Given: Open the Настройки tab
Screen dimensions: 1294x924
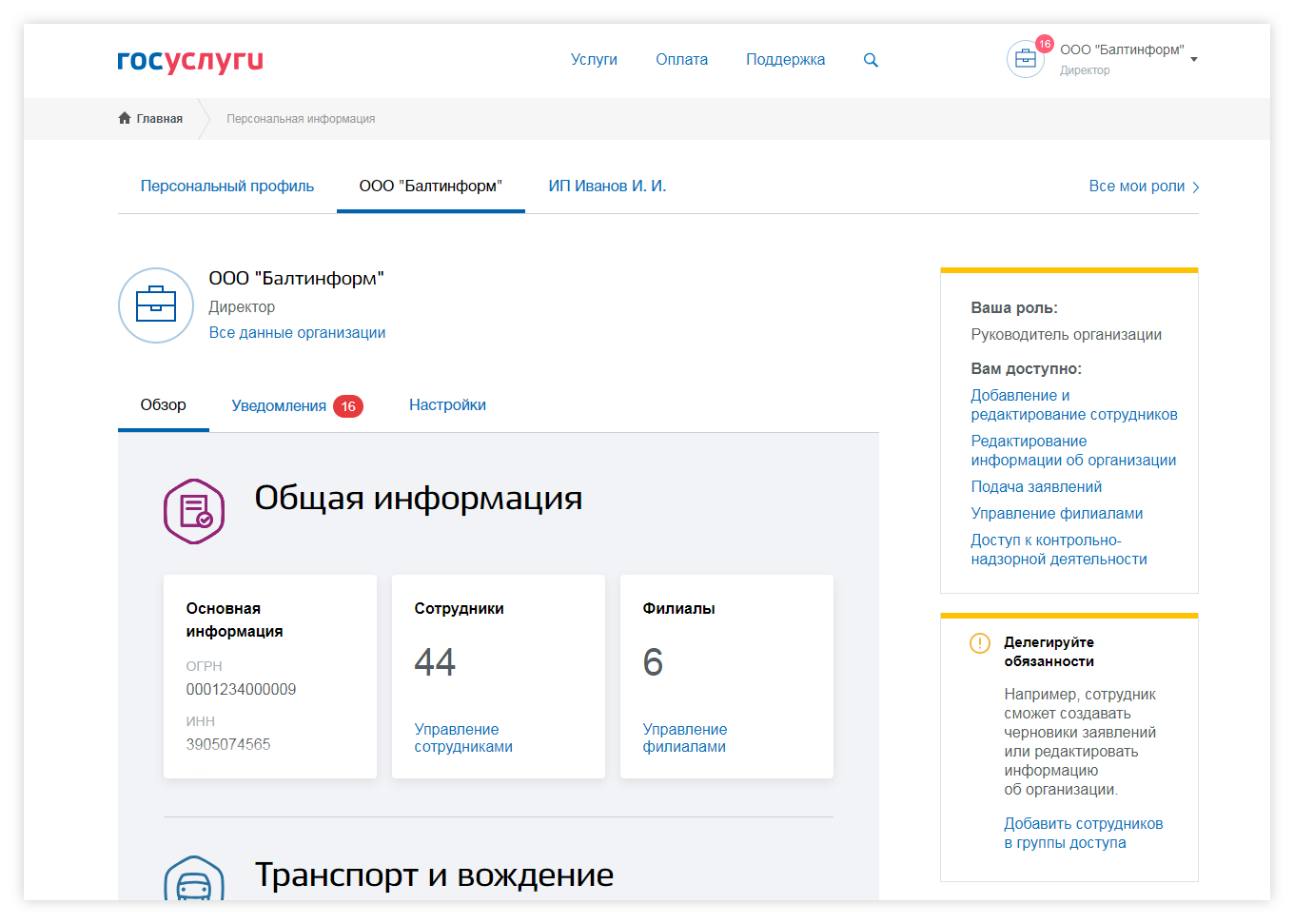Looking at the screenshot, I should pos(447,405).
